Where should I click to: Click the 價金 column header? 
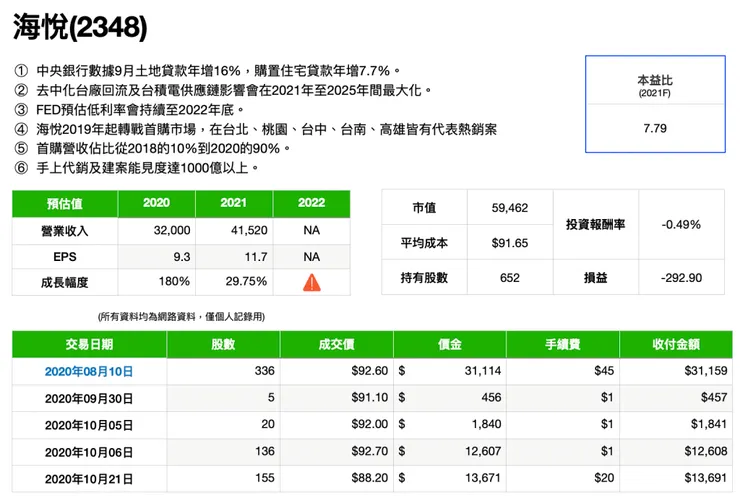tap(449, 344)
